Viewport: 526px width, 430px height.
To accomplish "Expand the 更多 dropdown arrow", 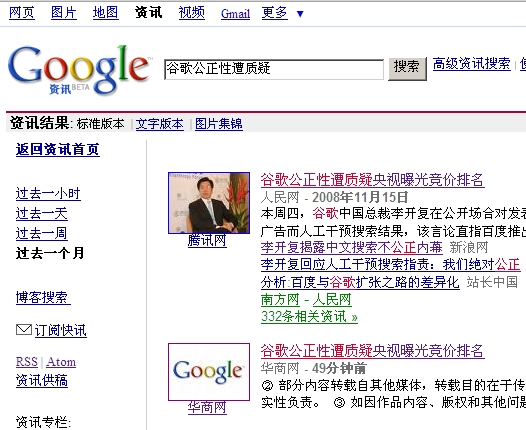I will [300, 14].
